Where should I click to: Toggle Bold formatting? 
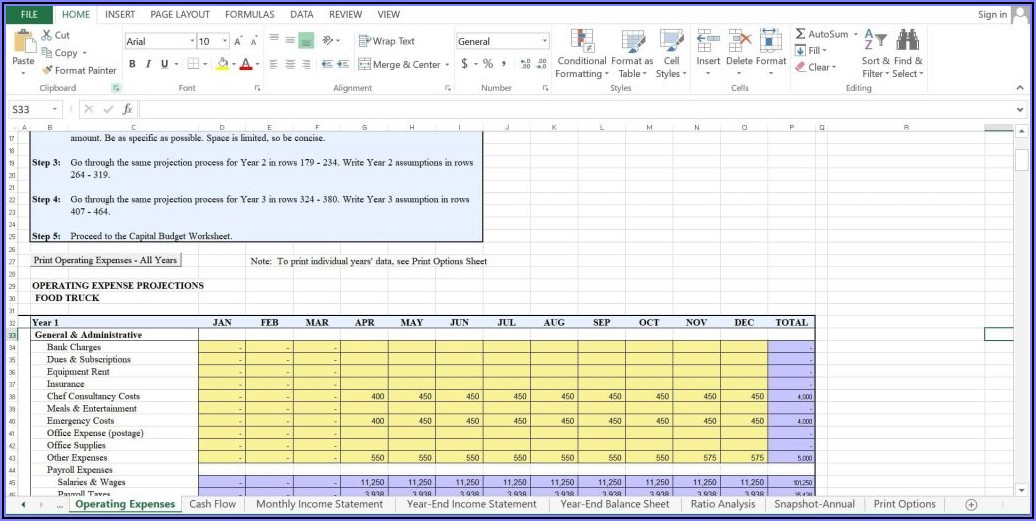point(132,64)
